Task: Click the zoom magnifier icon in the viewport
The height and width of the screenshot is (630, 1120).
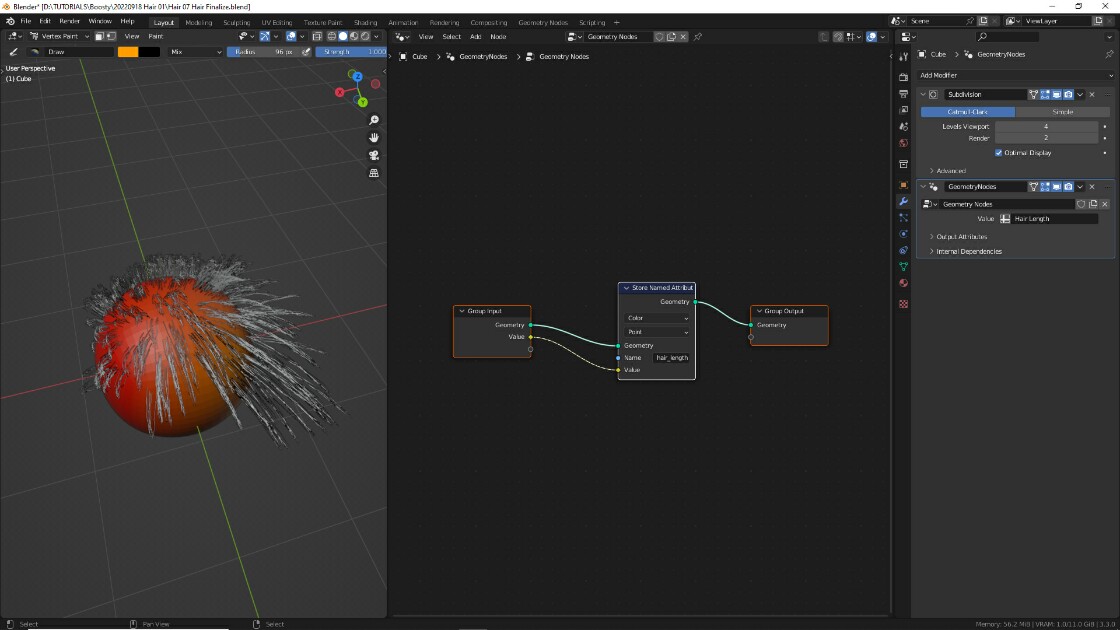Action: click(x=374, y=120)
